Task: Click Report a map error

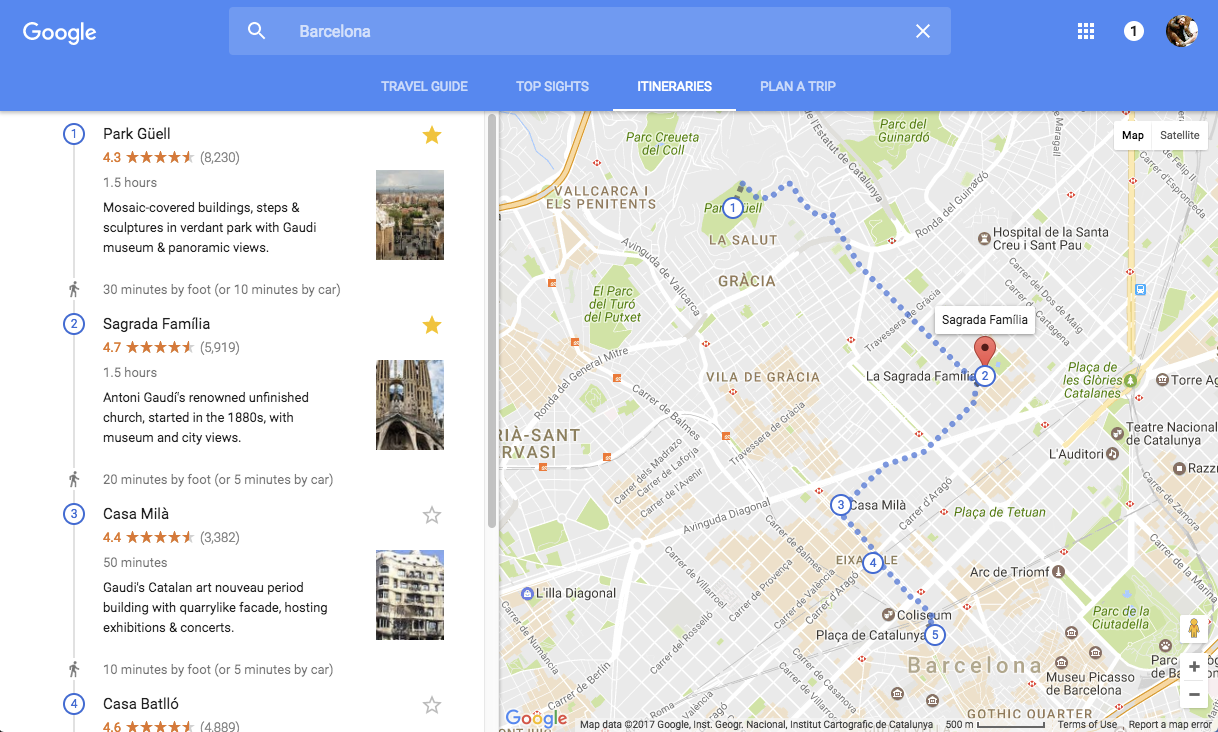Action: (1171, 725)
